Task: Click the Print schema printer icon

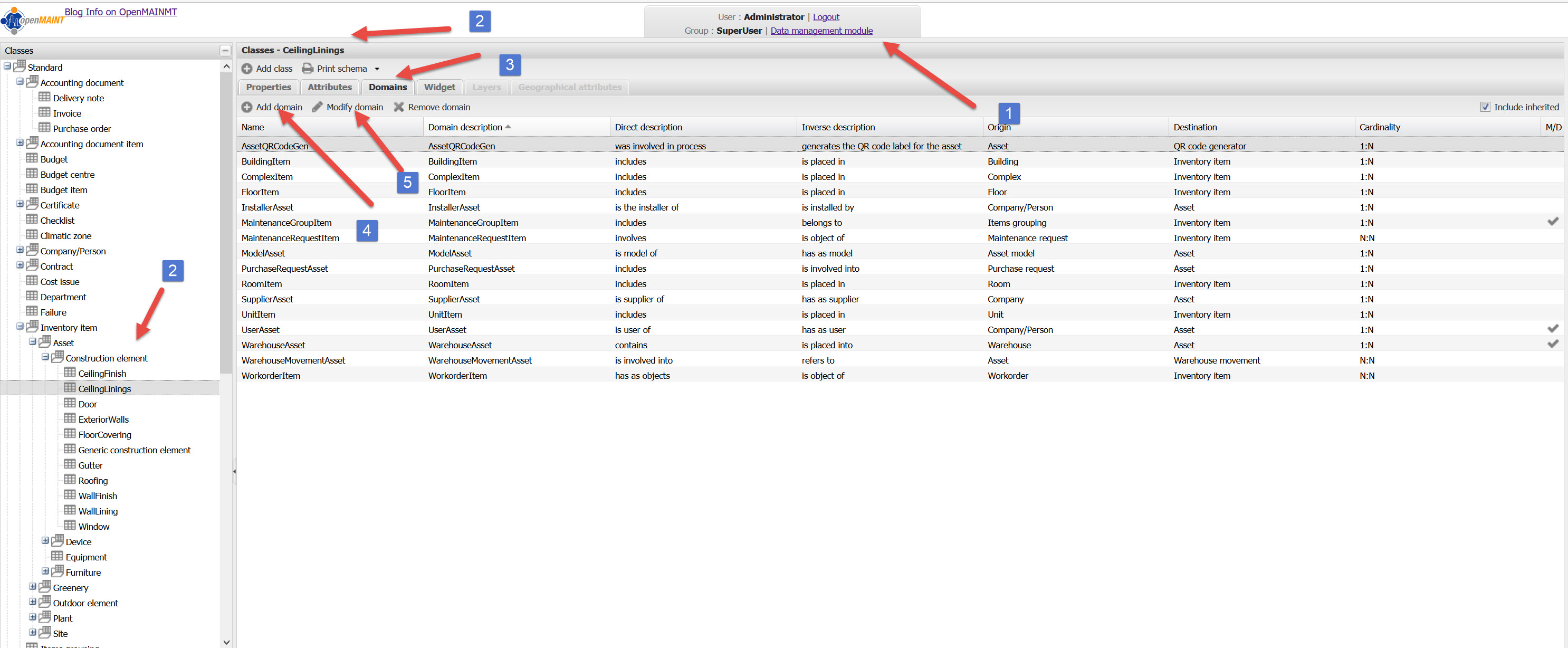Action: [308, 69]
